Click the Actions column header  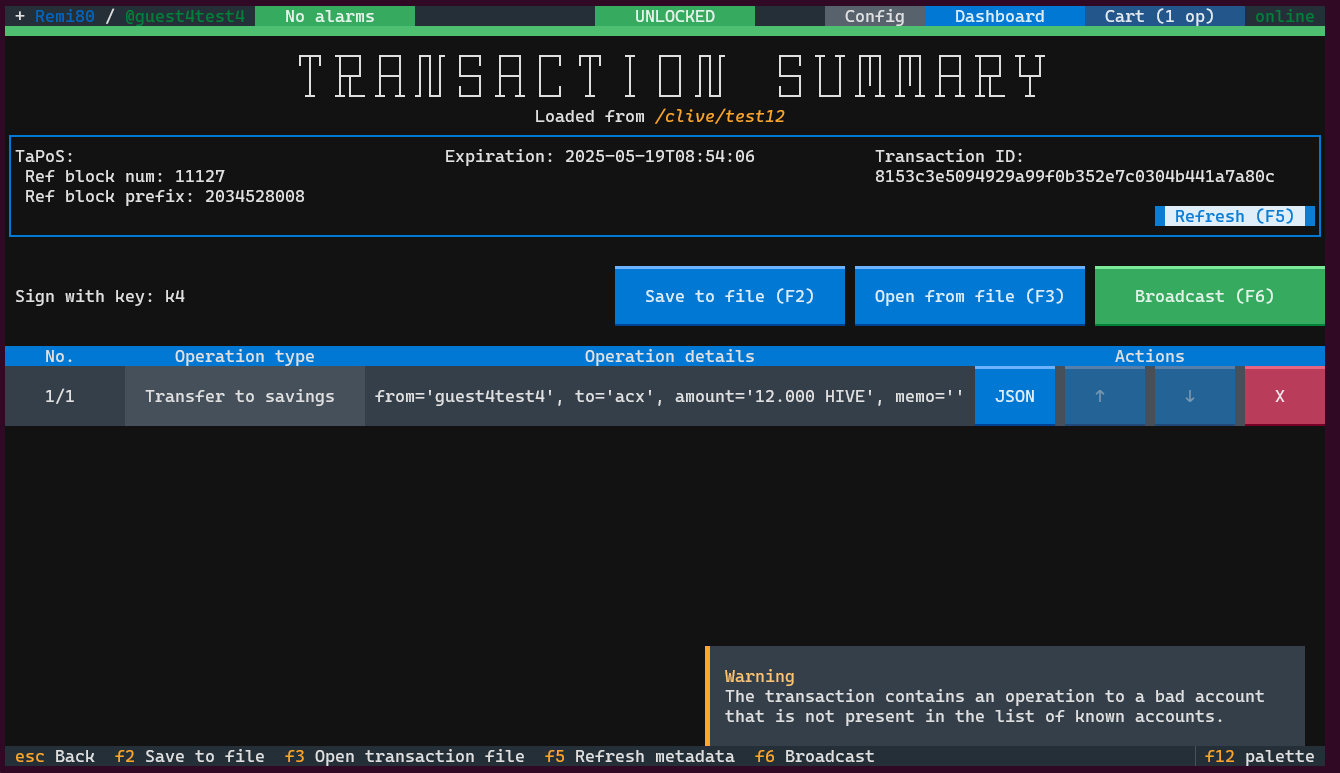pos(1150,356)
